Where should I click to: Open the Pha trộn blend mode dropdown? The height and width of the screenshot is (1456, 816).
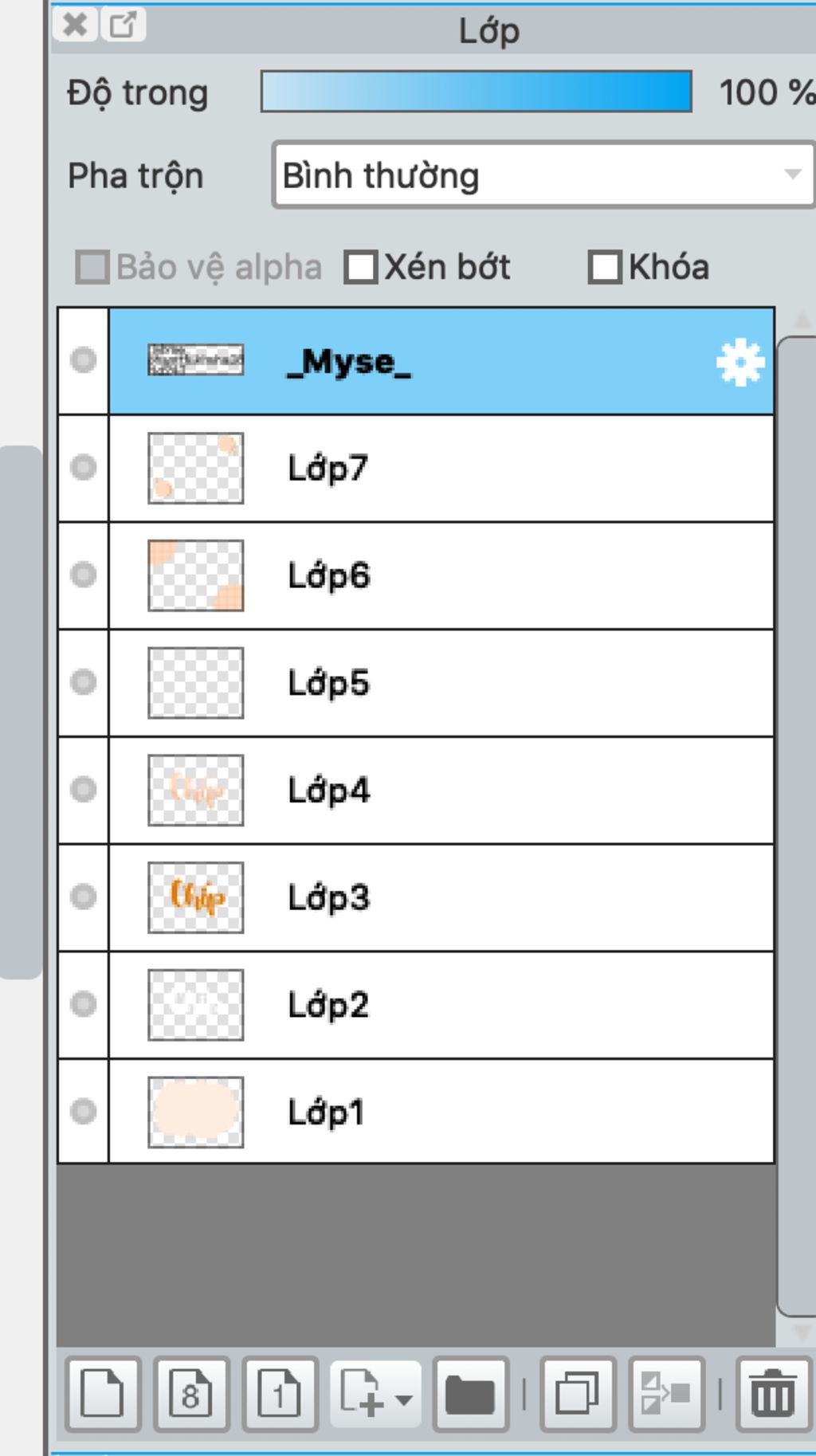tap(543, 175)
